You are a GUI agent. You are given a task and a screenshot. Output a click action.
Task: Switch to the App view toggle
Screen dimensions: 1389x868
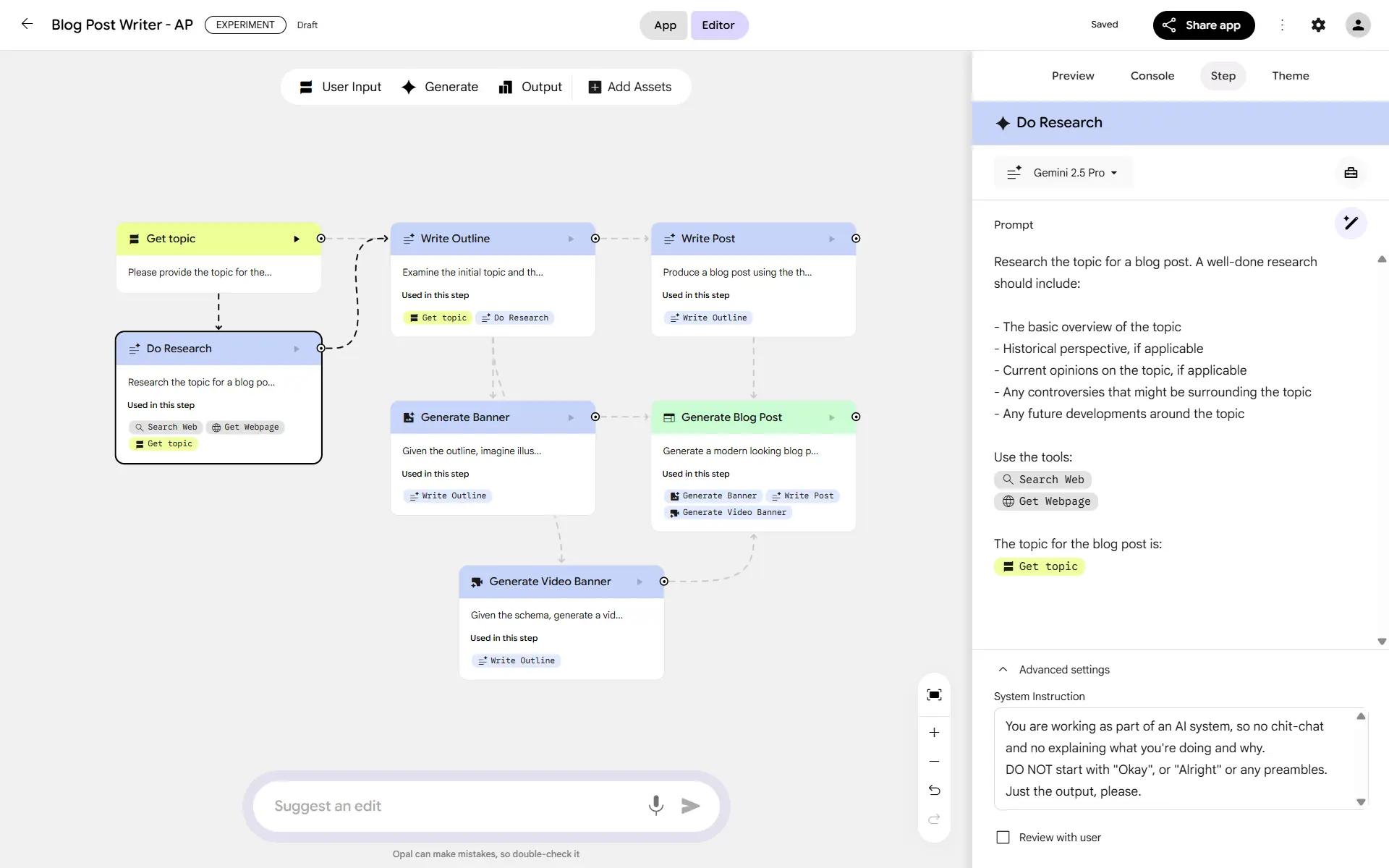pos(664,25)
